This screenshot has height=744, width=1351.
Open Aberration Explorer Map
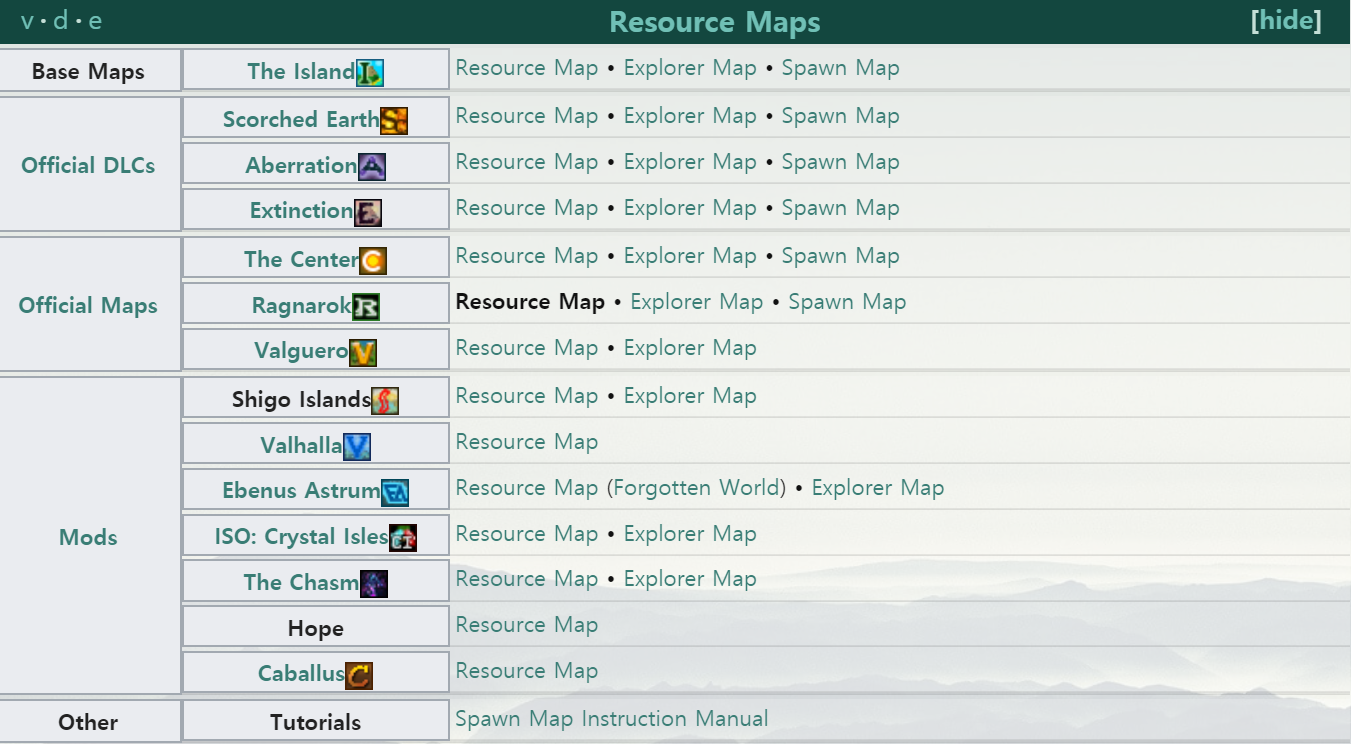tap(690, 162)
